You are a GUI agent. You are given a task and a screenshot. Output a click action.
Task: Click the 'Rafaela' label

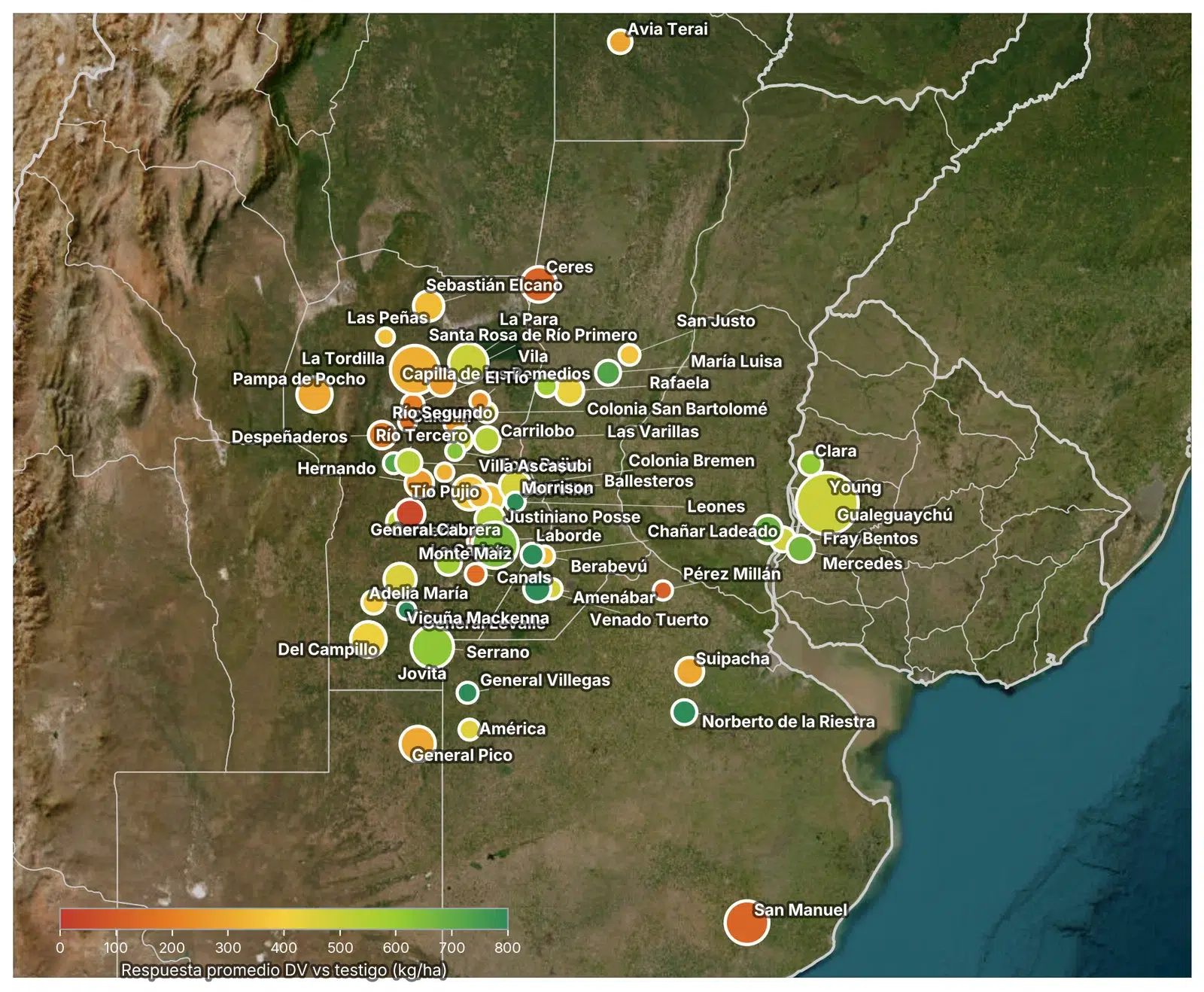coord(680,383)
